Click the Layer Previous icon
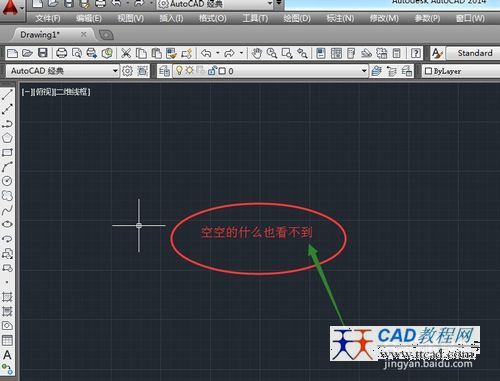This screenshot has height=381, width=500. coord(392,71)
